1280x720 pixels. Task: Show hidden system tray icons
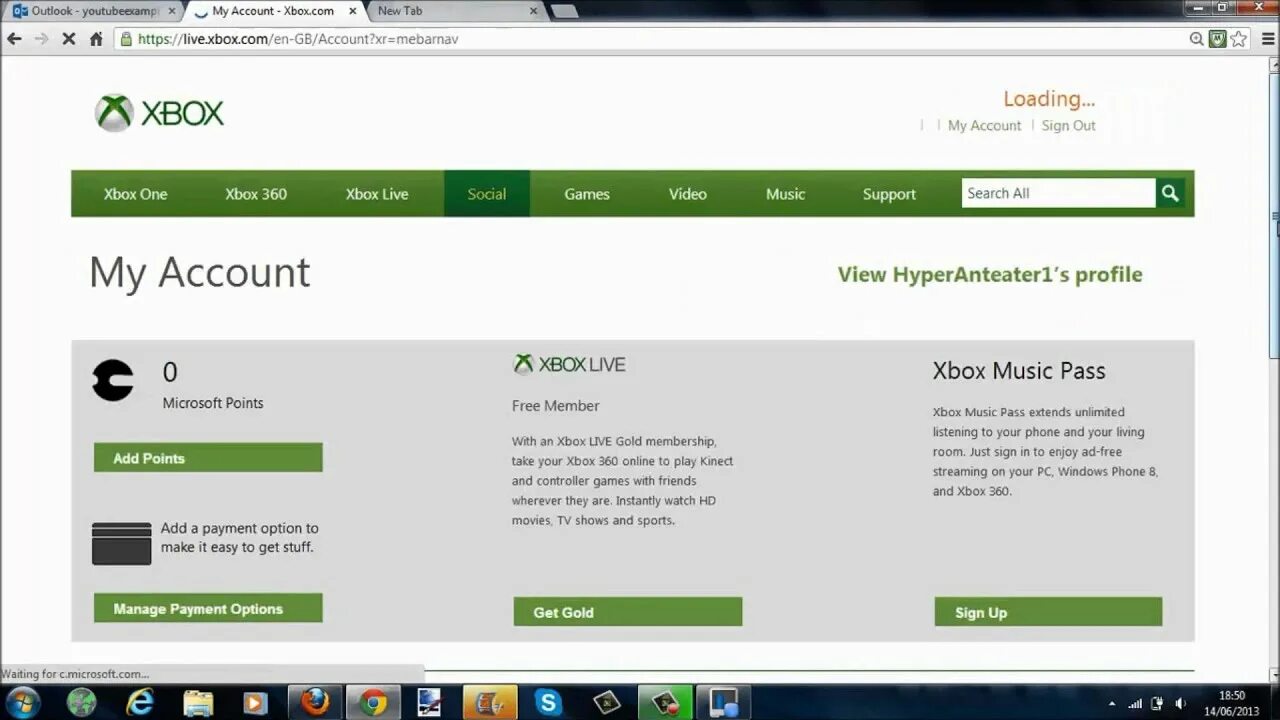[1112, 703]
